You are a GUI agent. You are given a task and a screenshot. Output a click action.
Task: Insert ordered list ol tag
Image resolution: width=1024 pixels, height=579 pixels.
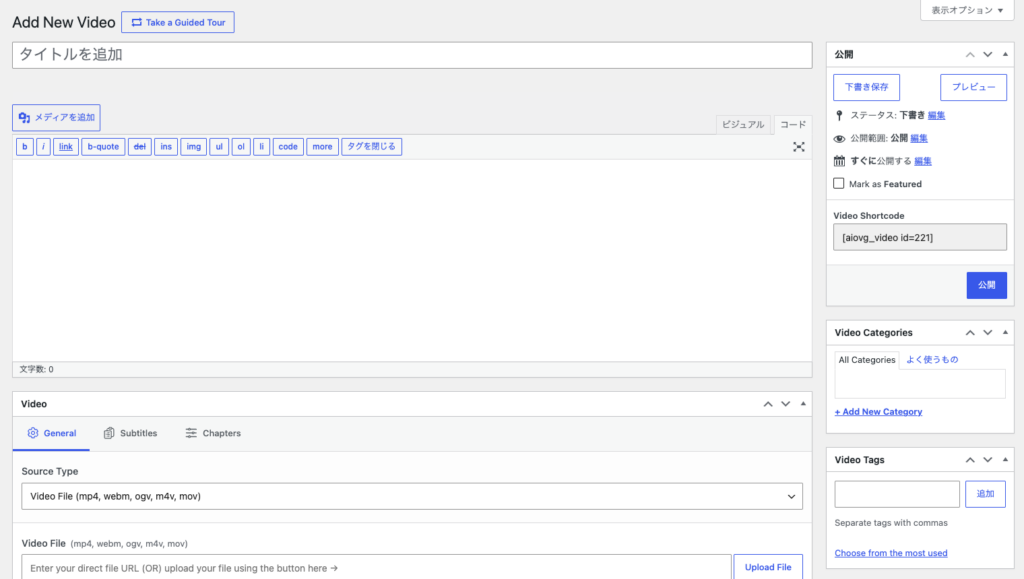[241, 147]
